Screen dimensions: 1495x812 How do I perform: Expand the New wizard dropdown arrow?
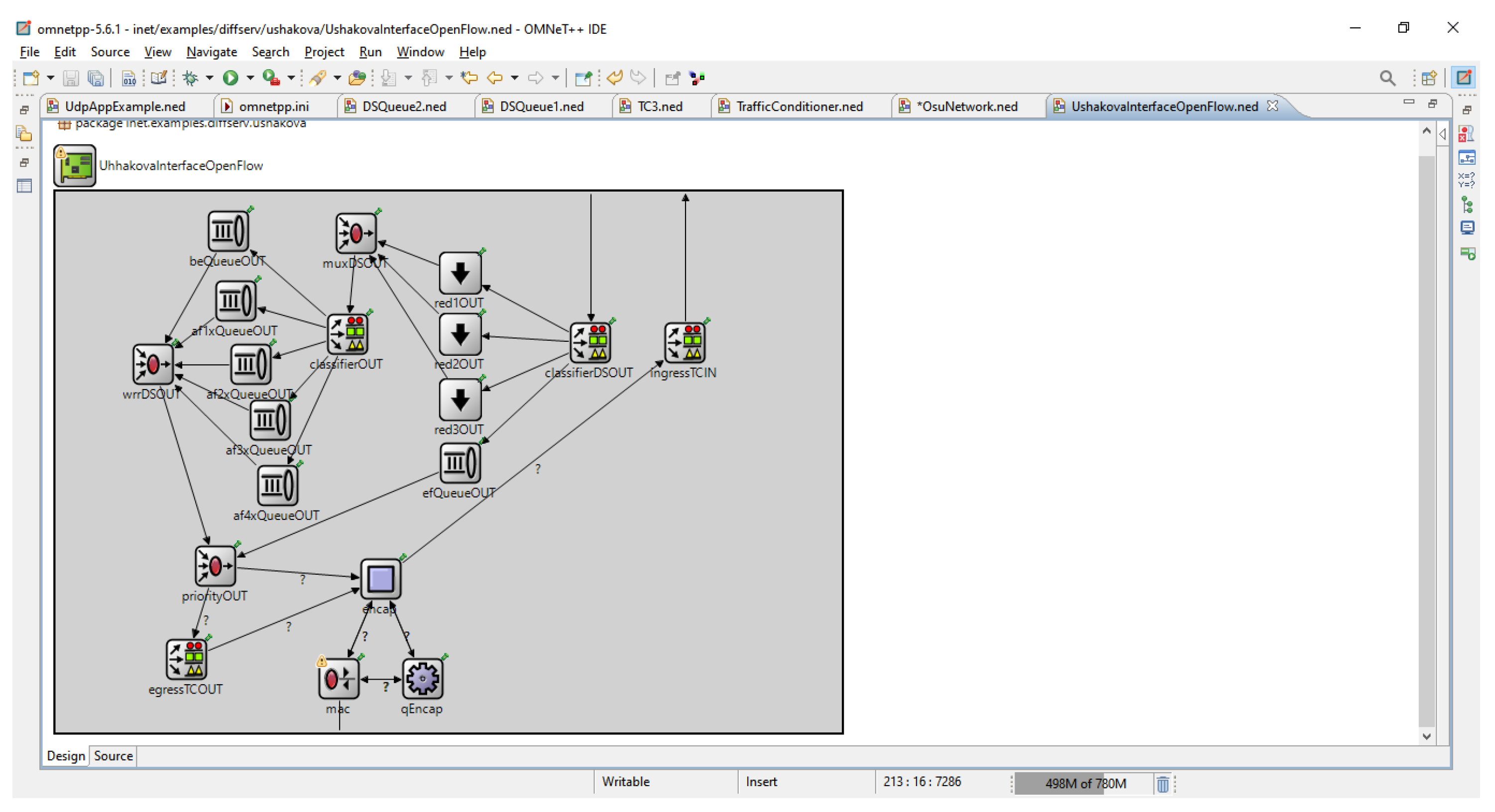50,78
